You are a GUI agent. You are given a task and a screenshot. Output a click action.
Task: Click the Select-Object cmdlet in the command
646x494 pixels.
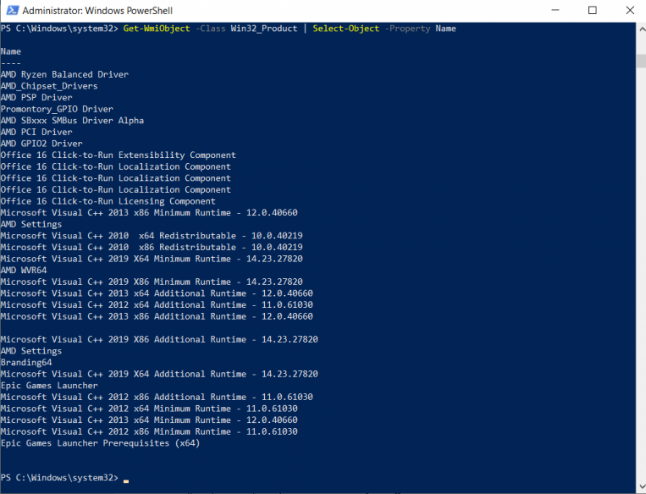(346, 28)
